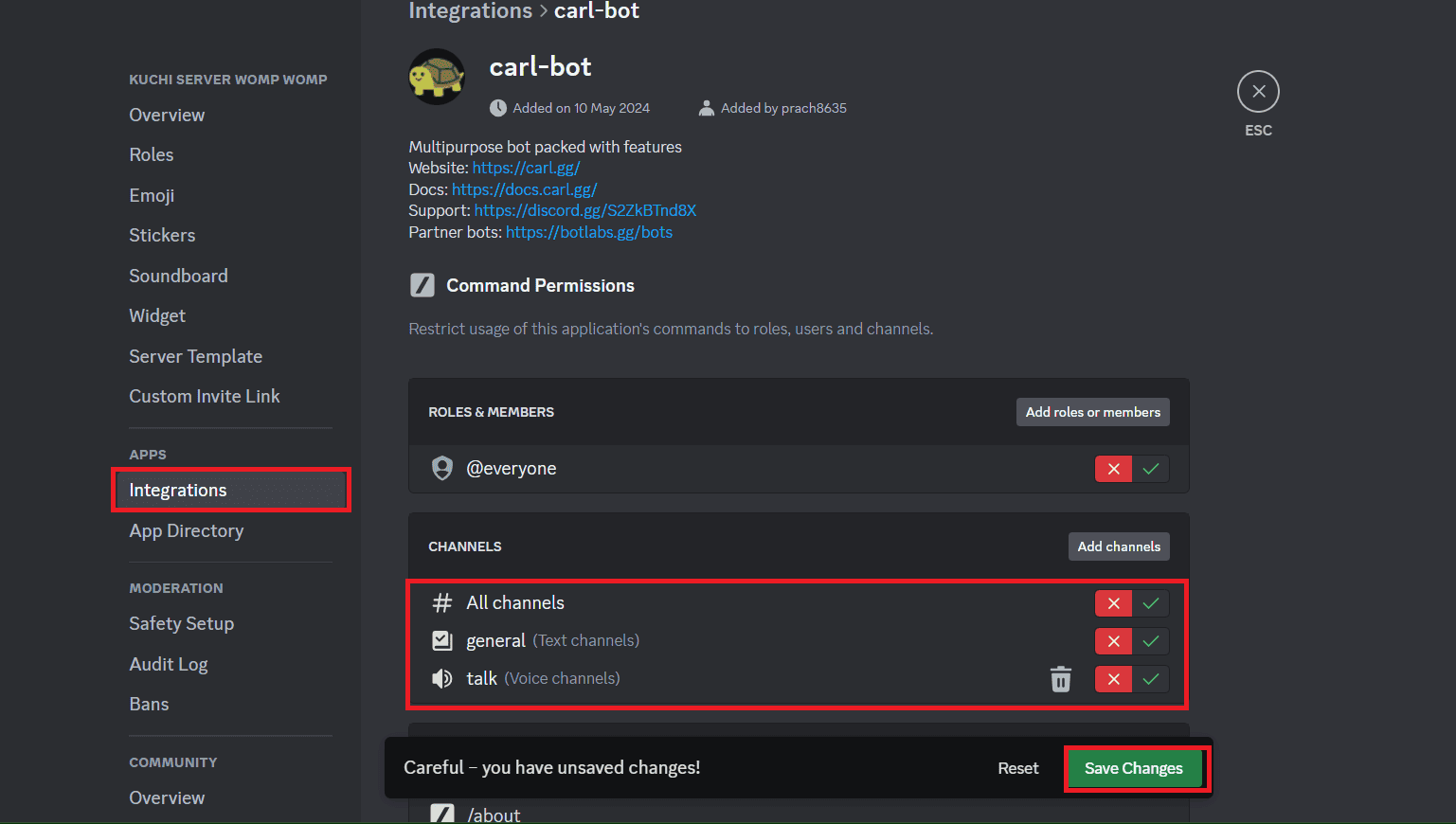Image resolution: width=1456 pixels, height=824 pixels.
Task: Click the person icon near Added by
Action: (706, 108)
